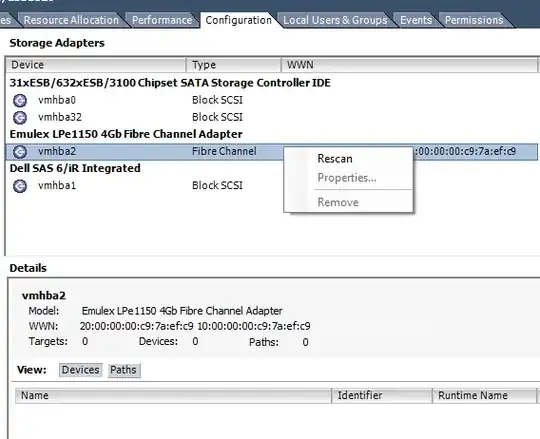Click the vmhba2 title in Details

(44, 296)
